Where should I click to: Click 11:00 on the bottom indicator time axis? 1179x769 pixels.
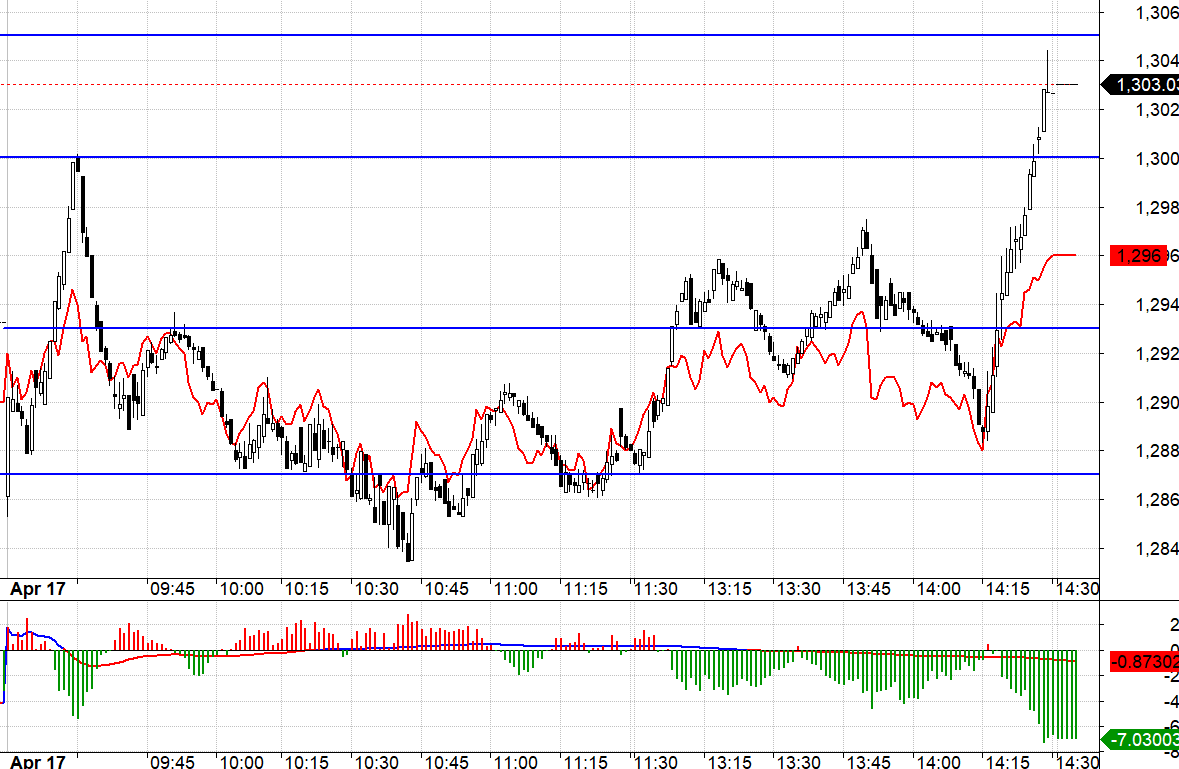(516, 762)
